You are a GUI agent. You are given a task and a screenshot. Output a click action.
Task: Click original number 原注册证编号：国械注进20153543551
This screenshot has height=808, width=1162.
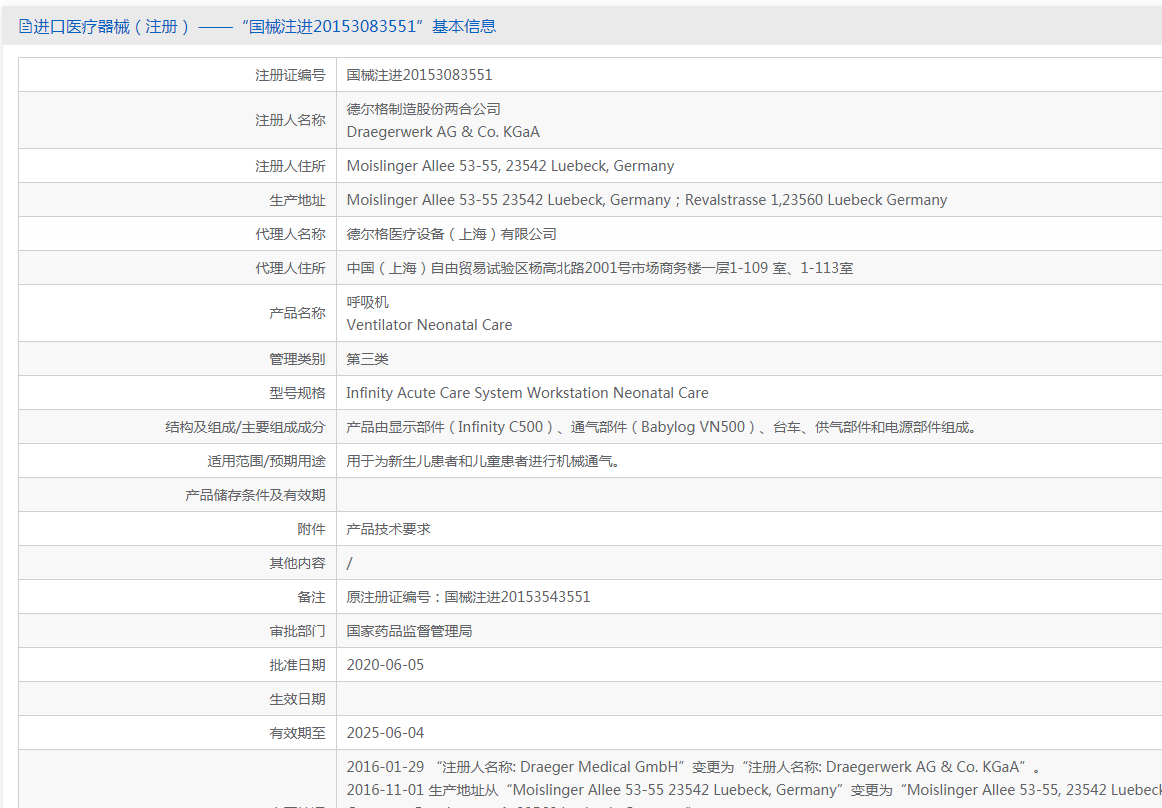point(468,597)
